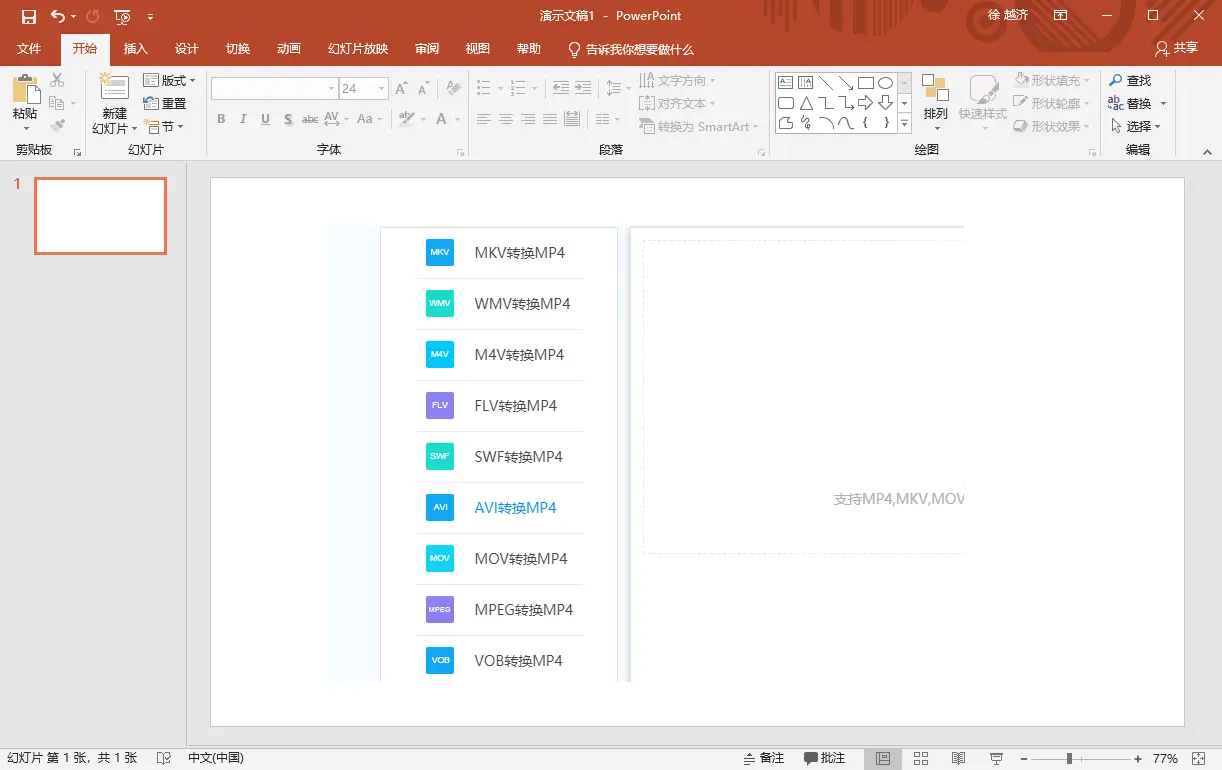Image resolution: width=1222 pixels, height=770 pixels.
Task: Click the Start From Beginning slideshow icon
Action: coord(122,16)
